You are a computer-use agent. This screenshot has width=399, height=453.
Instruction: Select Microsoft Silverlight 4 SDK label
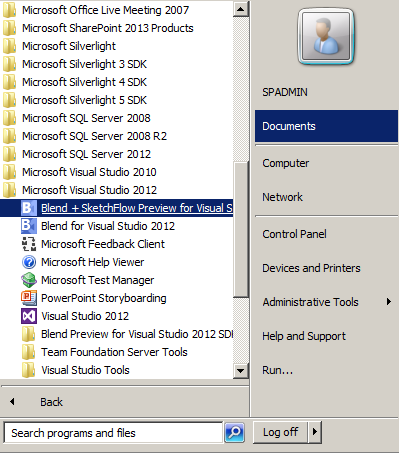point(84,82)
